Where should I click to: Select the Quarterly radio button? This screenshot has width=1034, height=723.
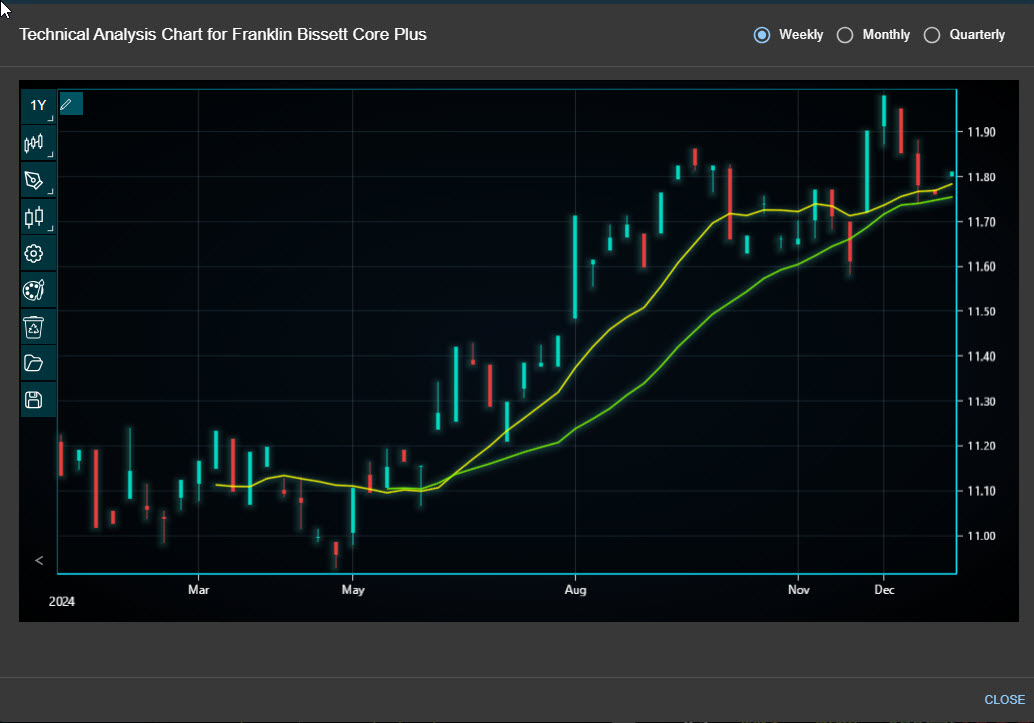pyautogui.click(x=932, y=35)
